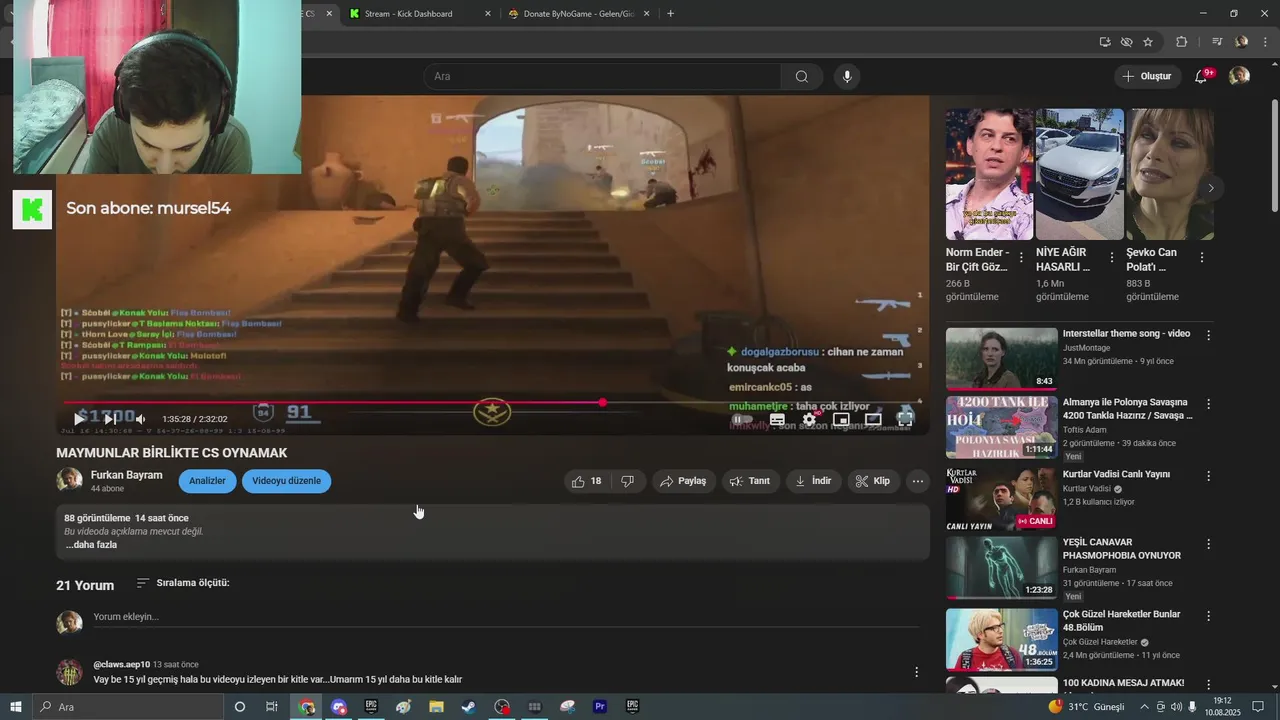Open Interstellar theme song video thumbnail

(1001, 359)
